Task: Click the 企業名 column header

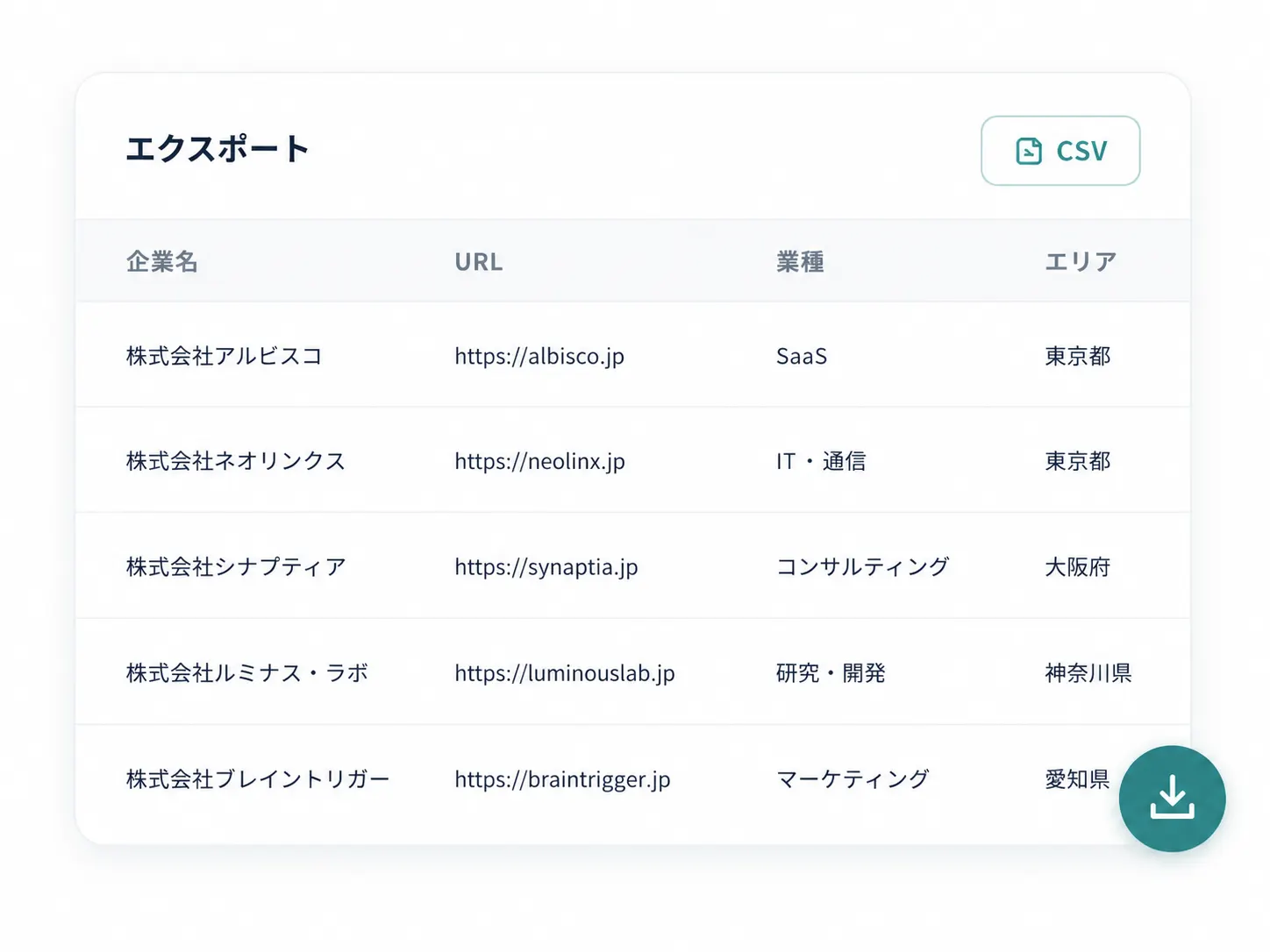Action: pos(162,261)
